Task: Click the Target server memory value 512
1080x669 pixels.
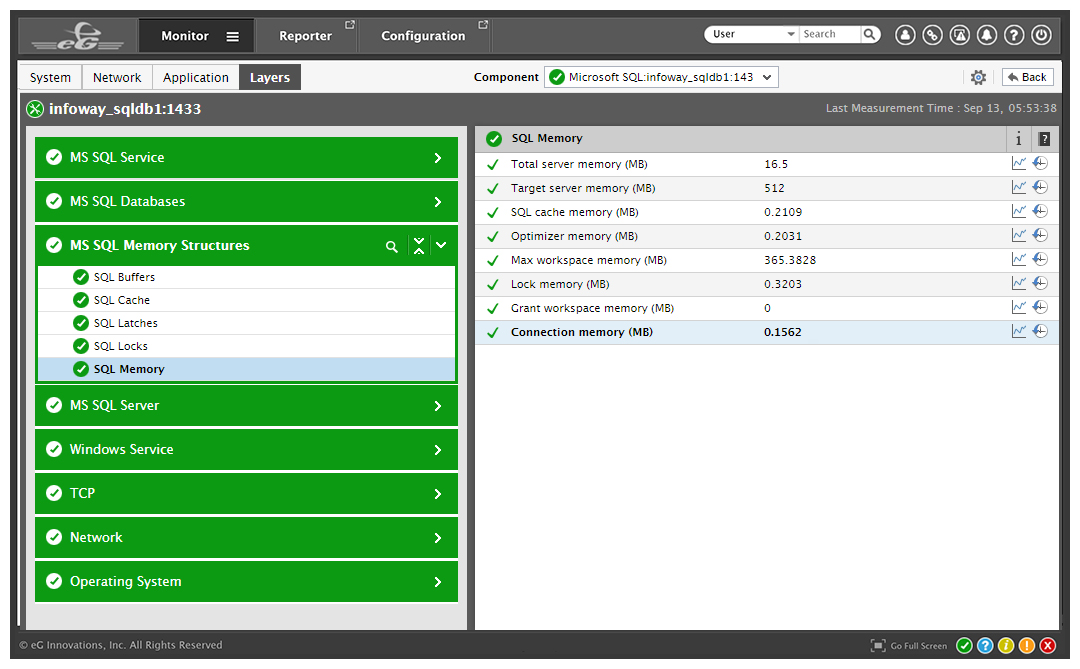Action: tap(774, 188)
